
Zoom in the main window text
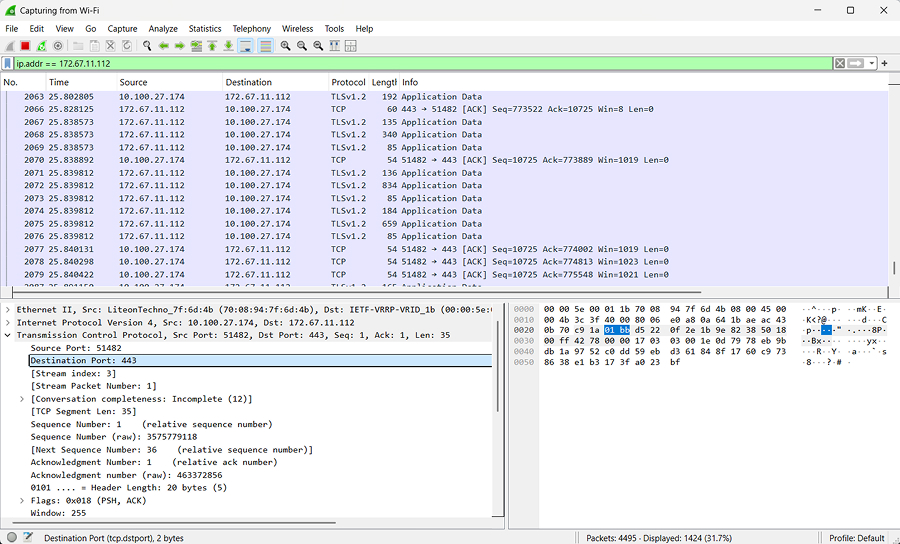coord(285,46)
